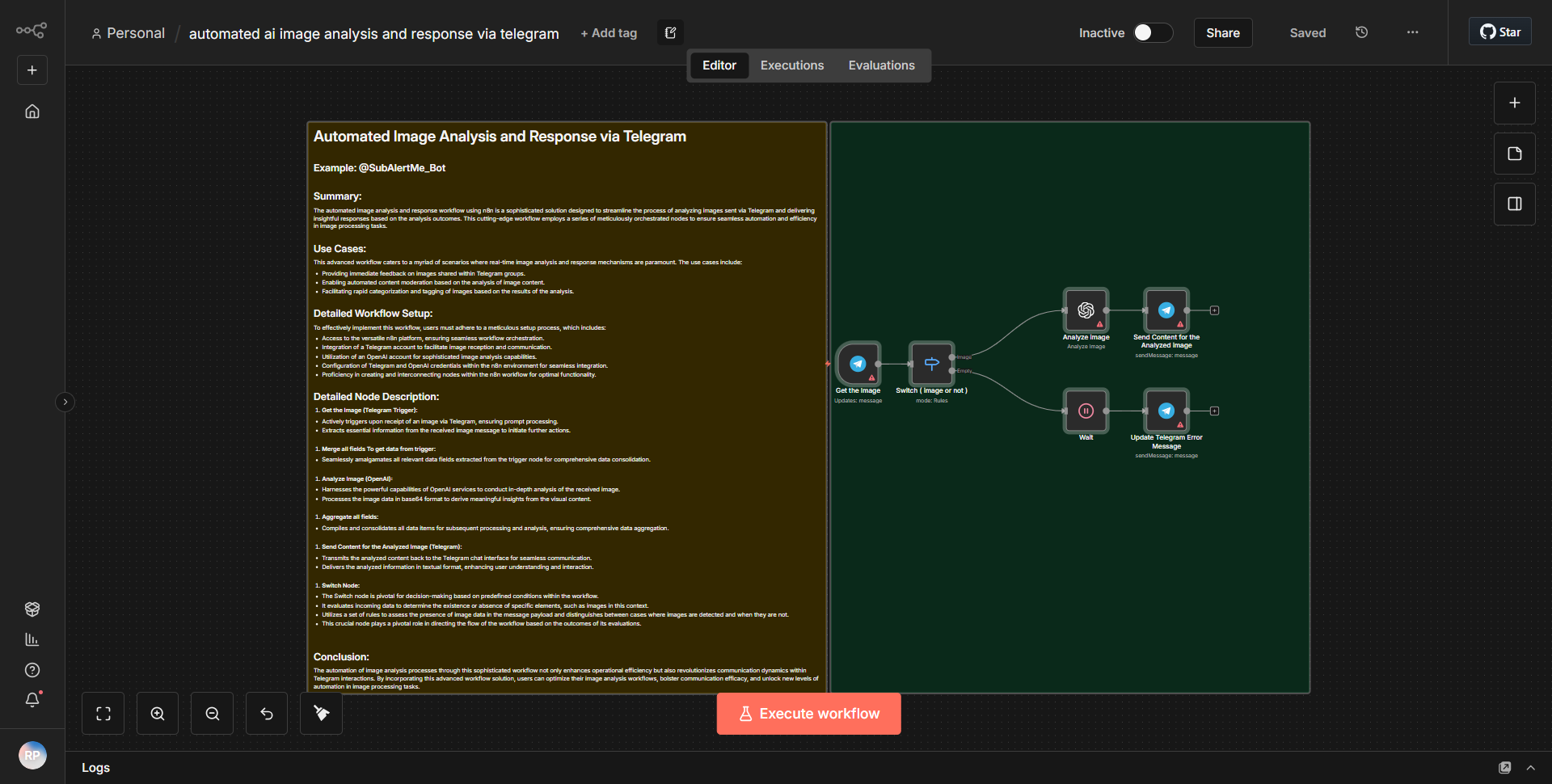The width and height of the screenshot is (1552, 784).
Task: Toggle the workflow Inactive switch
Action: click(x=1152, y=32)
